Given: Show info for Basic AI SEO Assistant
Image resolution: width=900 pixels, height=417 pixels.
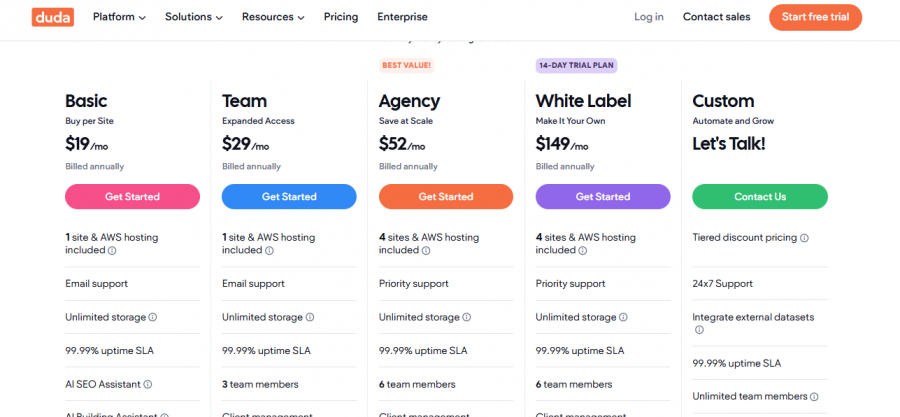Looking at the screenshot, I should (x=148, y=384).
